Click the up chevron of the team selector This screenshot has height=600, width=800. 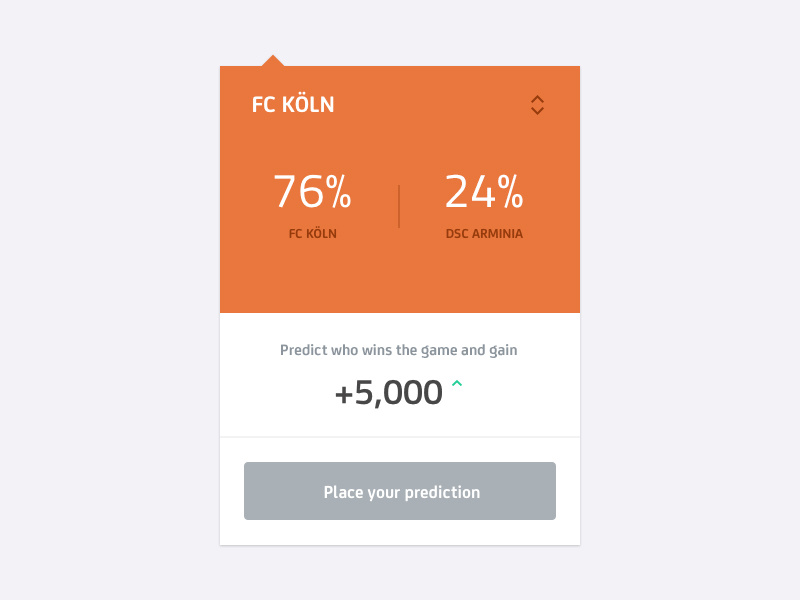537,98
